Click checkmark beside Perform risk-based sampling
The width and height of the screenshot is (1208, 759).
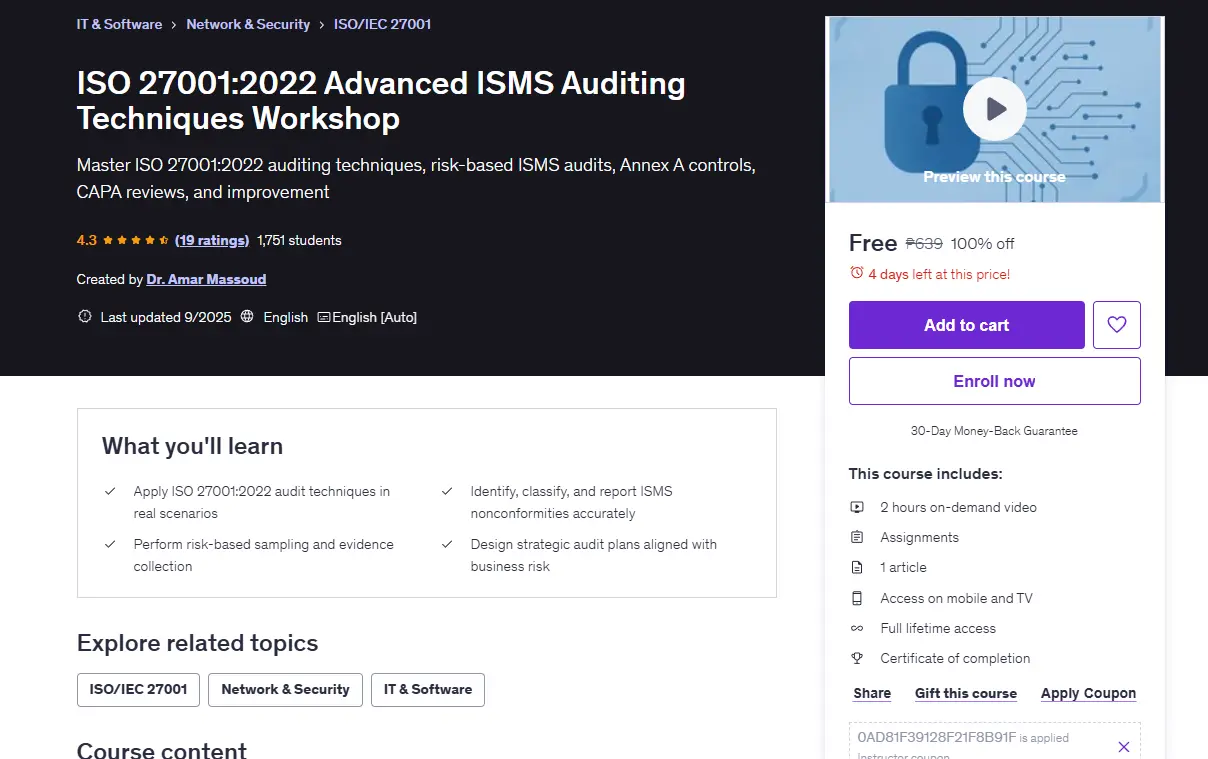click(x=110, y=544)
